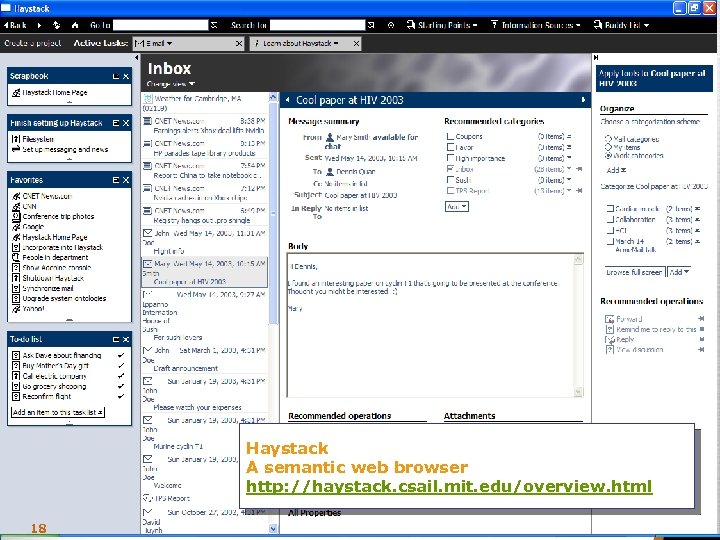Check the High importance checkbox
The height and width of the screenshot is (540, 720).
tap(450, 158)
